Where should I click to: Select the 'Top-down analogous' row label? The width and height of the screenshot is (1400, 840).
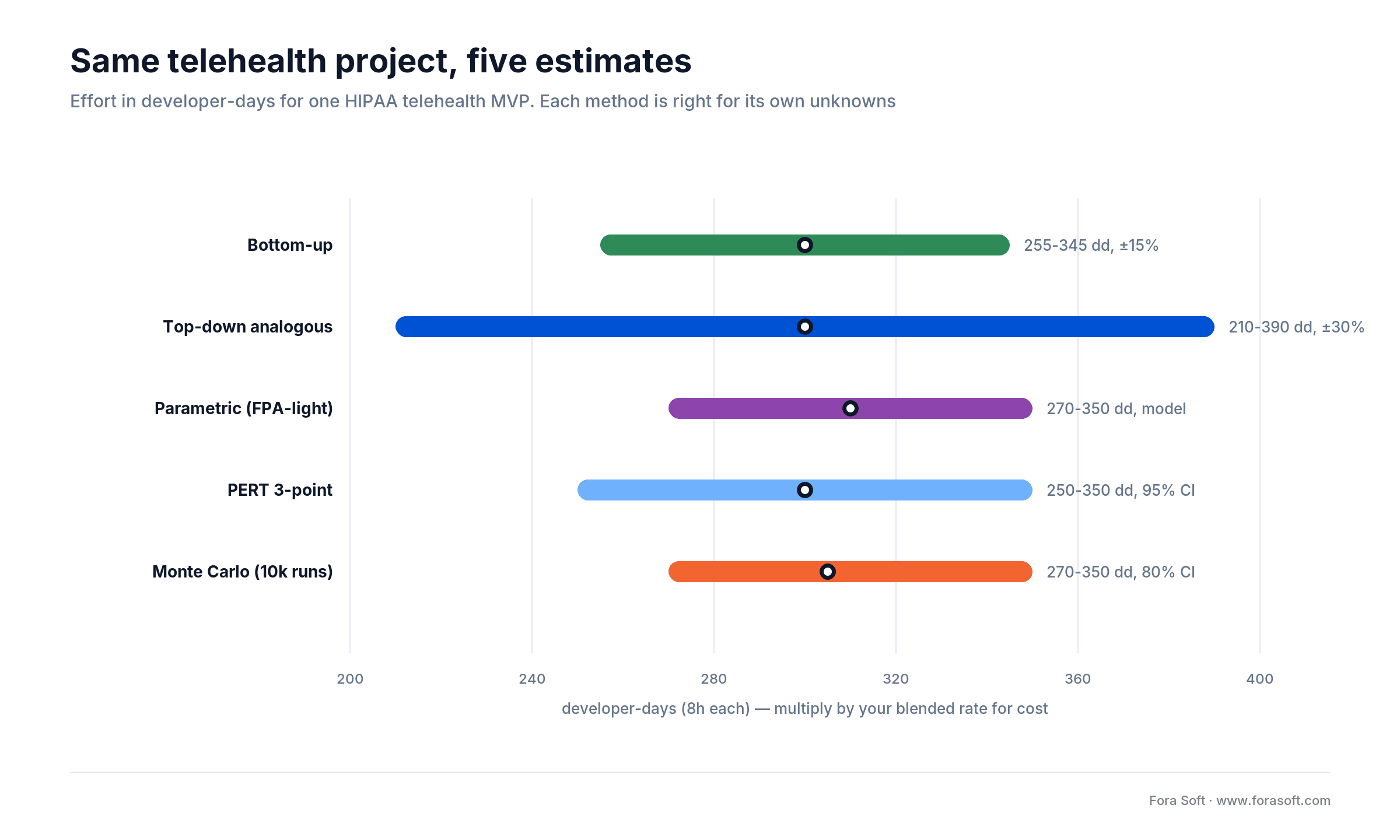tap(248, 327)
